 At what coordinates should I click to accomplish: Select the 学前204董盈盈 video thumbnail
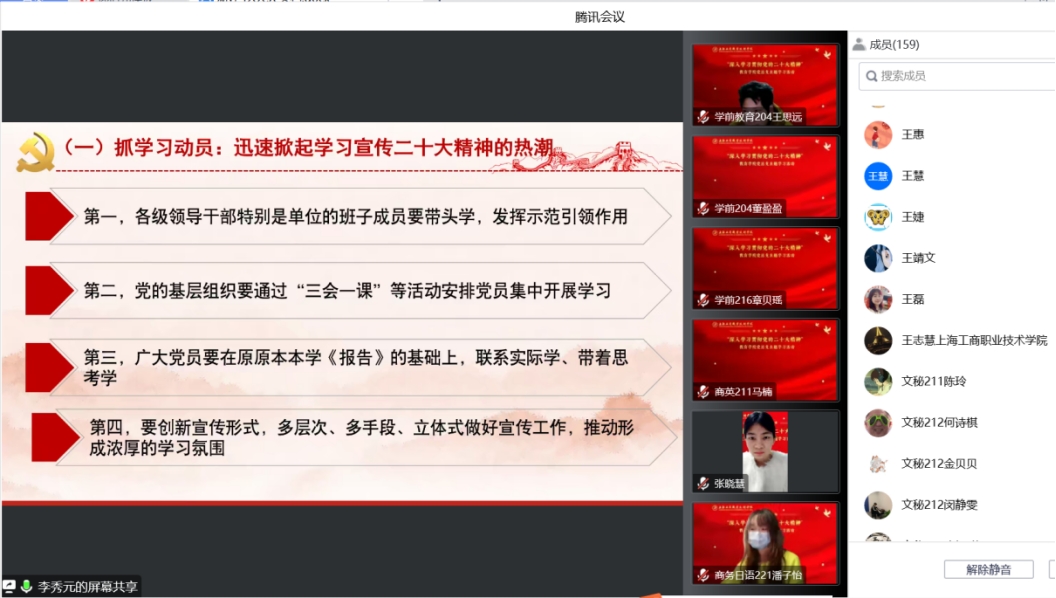coord(765,175)
